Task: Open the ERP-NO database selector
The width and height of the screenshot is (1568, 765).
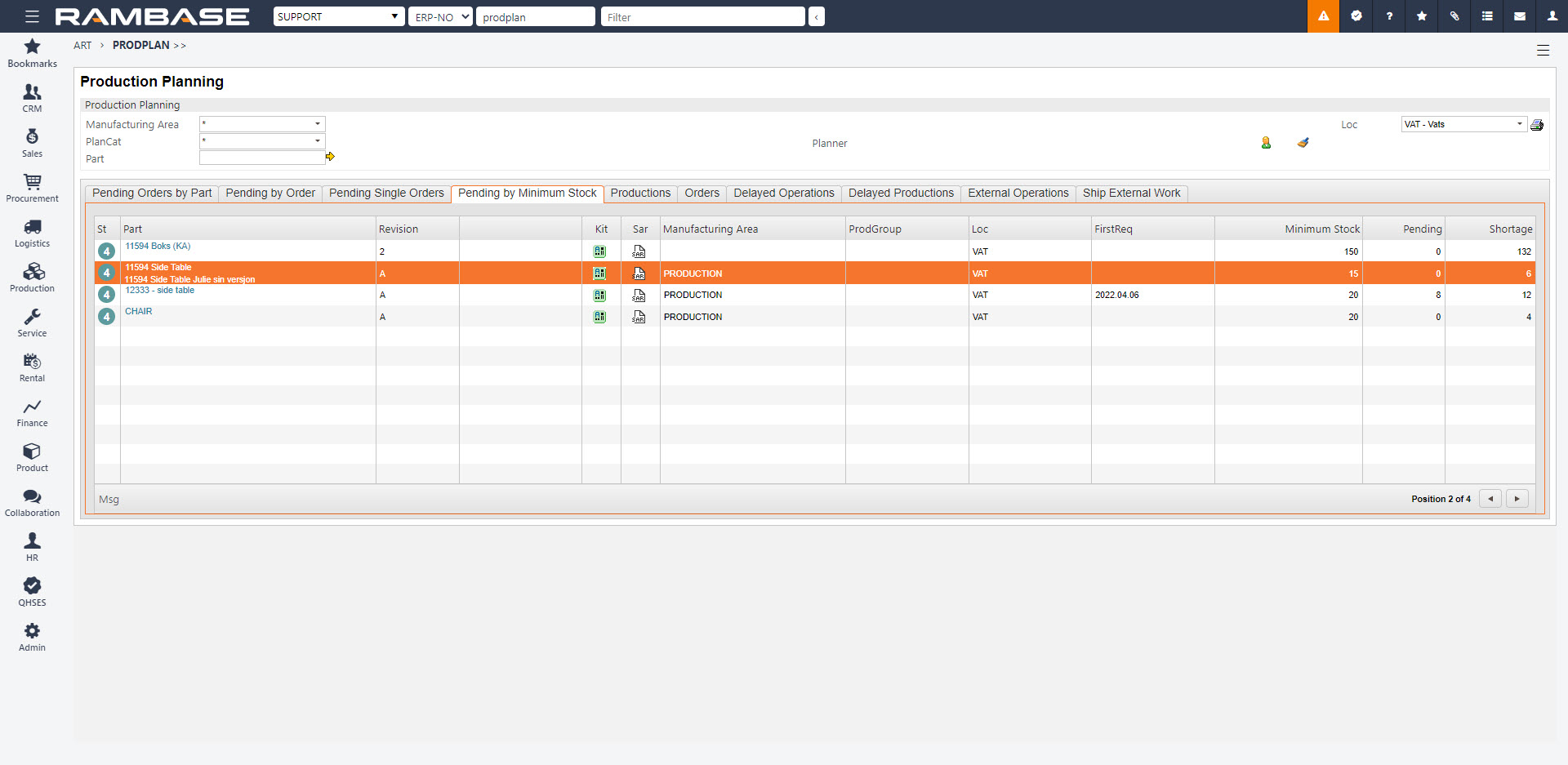Action: [440, 16]
